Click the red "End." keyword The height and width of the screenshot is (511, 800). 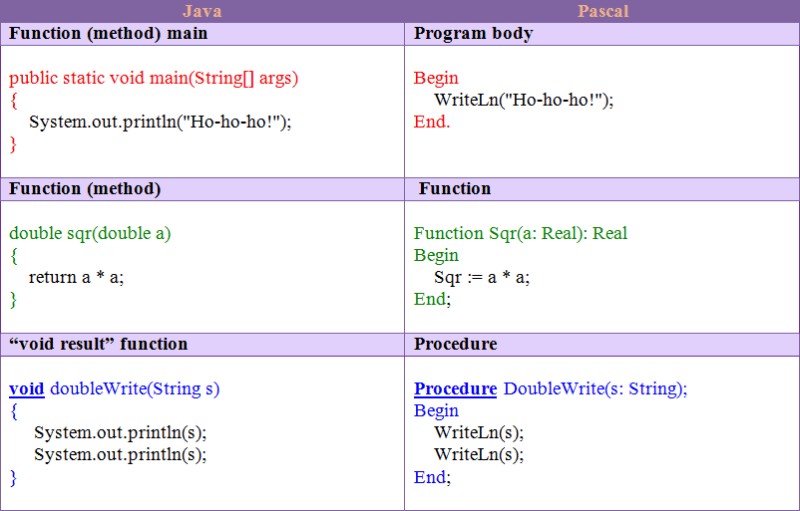click(x=432, y=122)
